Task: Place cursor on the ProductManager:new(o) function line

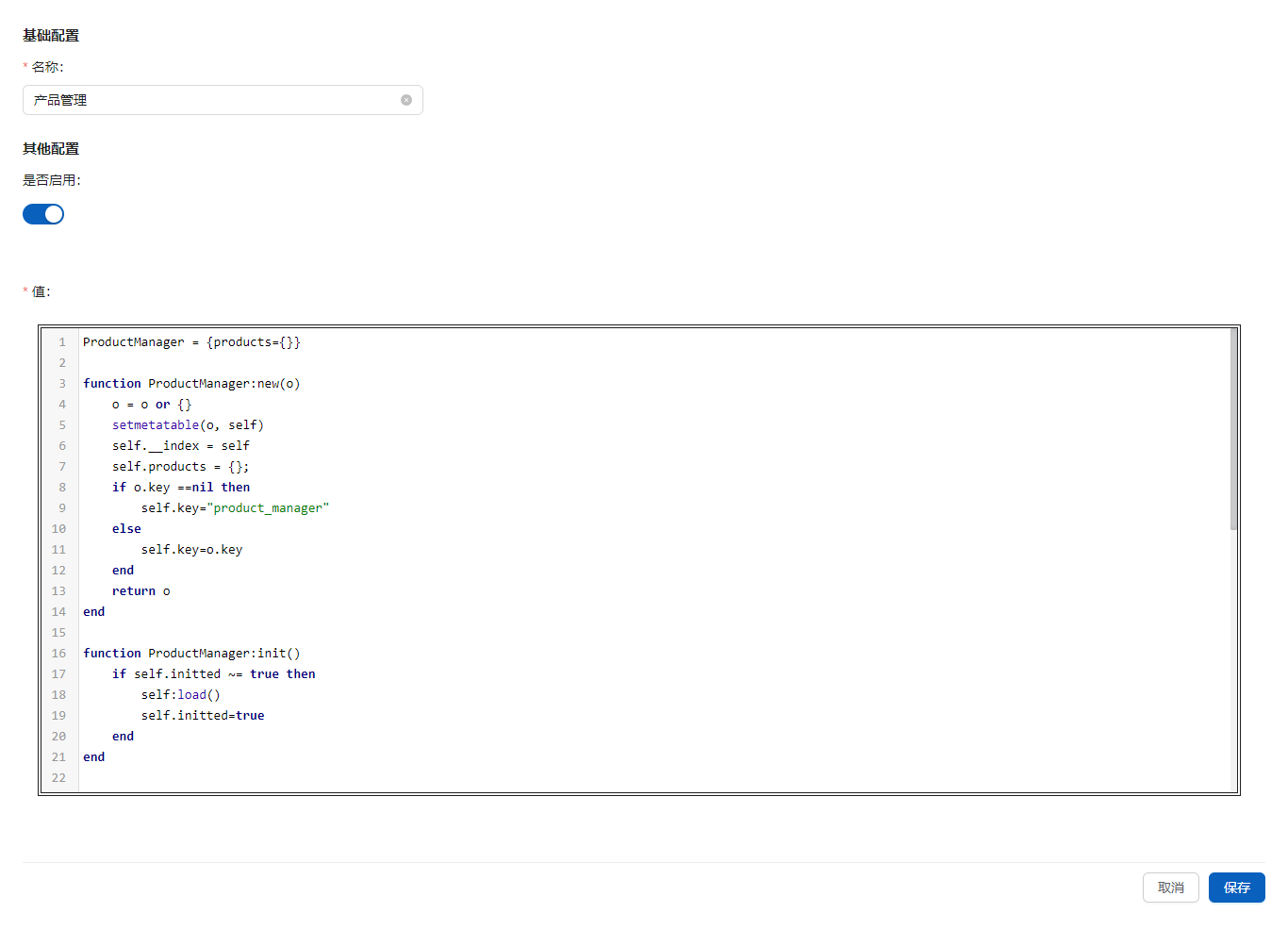Action: 191,384
